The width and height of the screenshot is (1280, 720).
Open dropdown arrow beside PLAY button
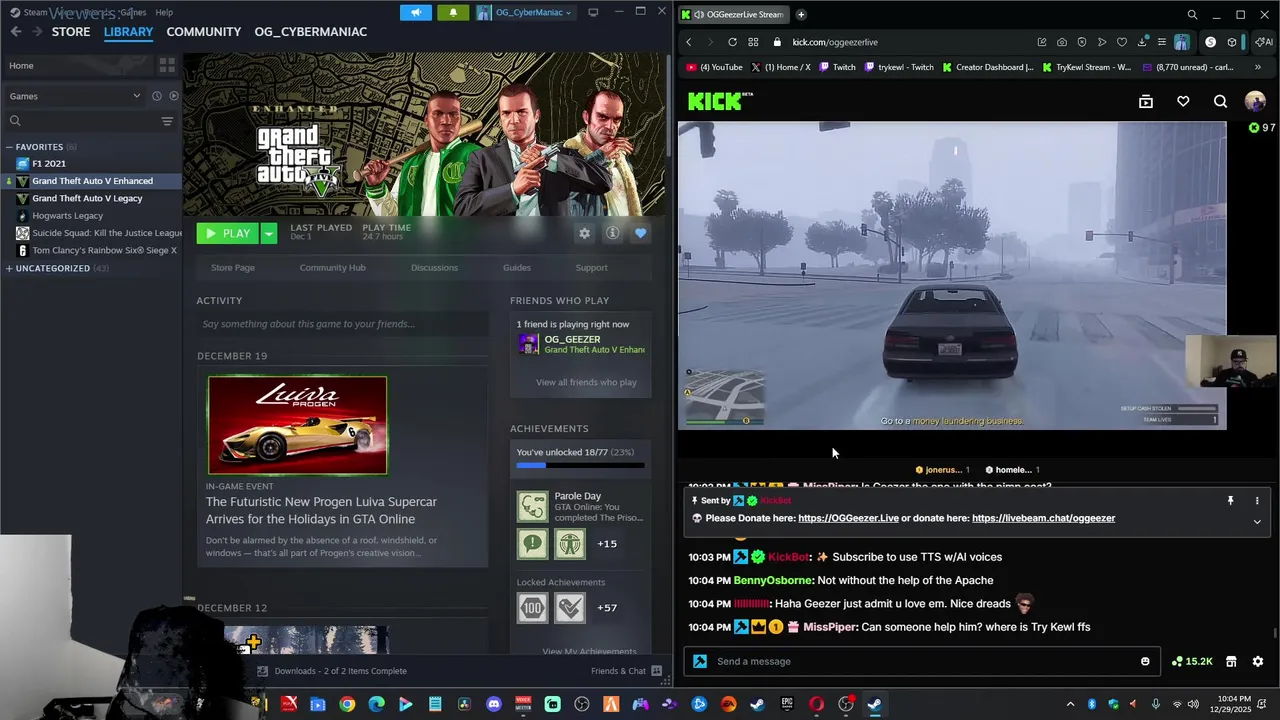pos(268,233)
